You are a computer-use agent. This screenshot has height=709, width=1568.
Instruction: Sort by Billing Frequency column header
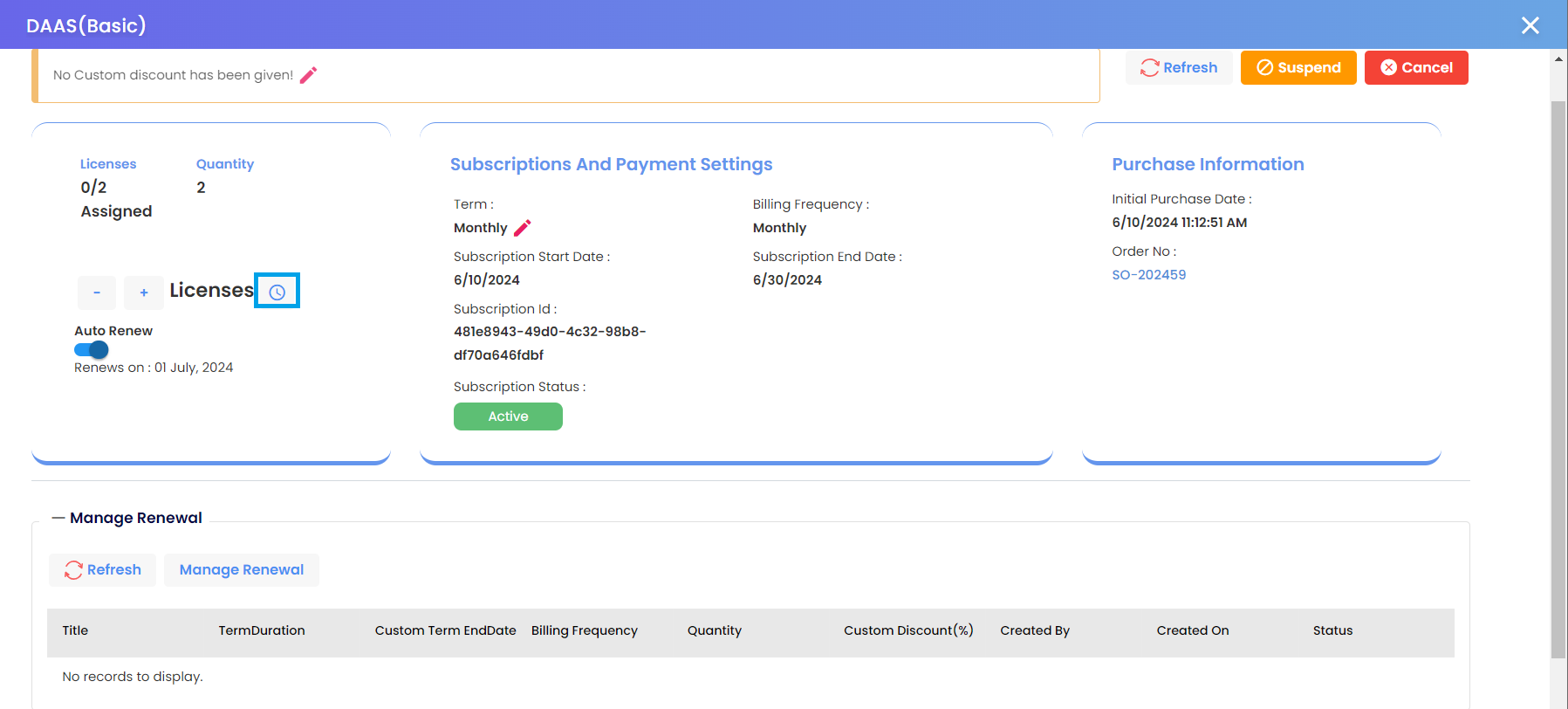[584, 630]
